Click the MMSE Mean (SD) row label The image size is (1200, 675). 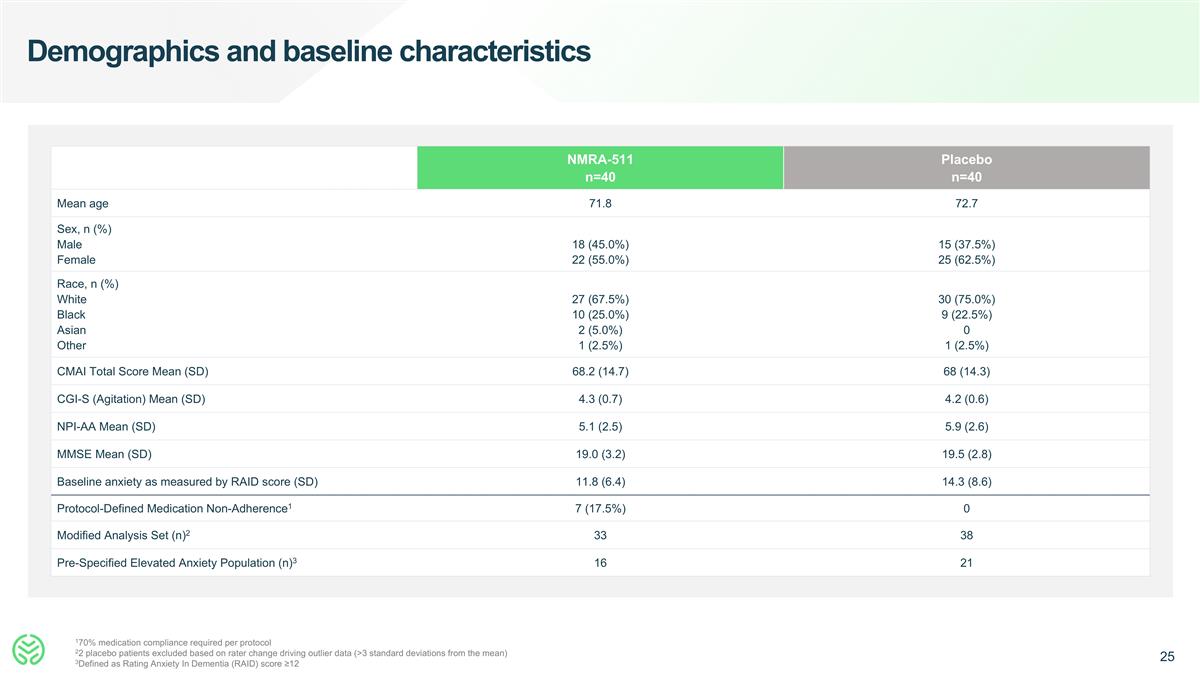[104, 454]
